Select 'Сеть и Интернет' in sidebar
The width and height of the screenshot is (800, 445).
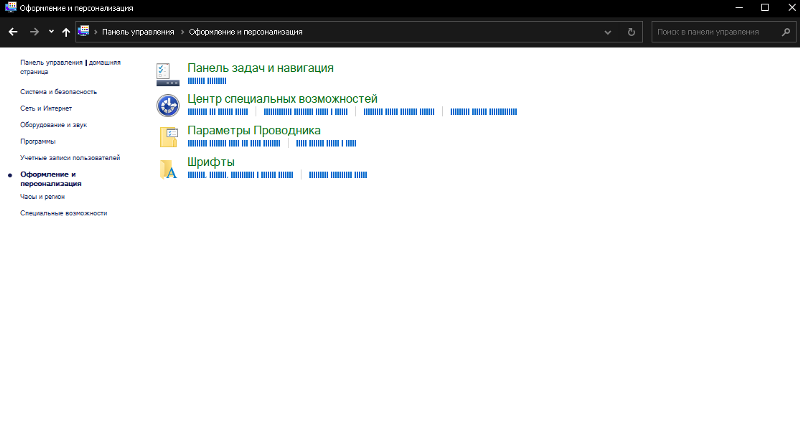[46, 108]
